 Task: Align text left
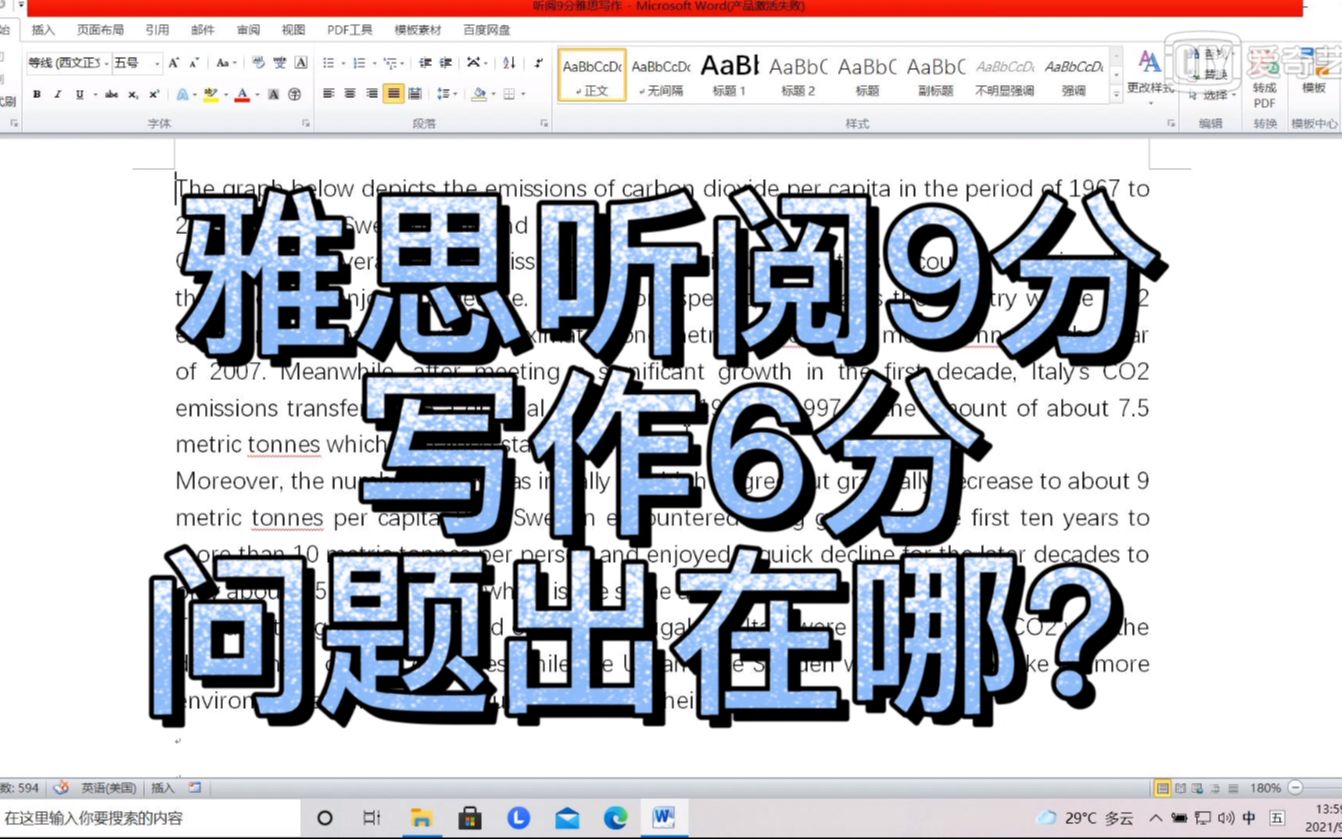pyautogui.click(x=328, y=94)
